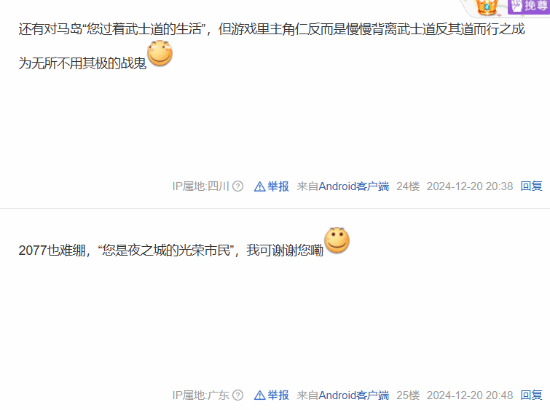The width and height of the screenshot is (550, 410).
Task: Click the timestamp 2024-12-20 20:48
Action: 470,395
